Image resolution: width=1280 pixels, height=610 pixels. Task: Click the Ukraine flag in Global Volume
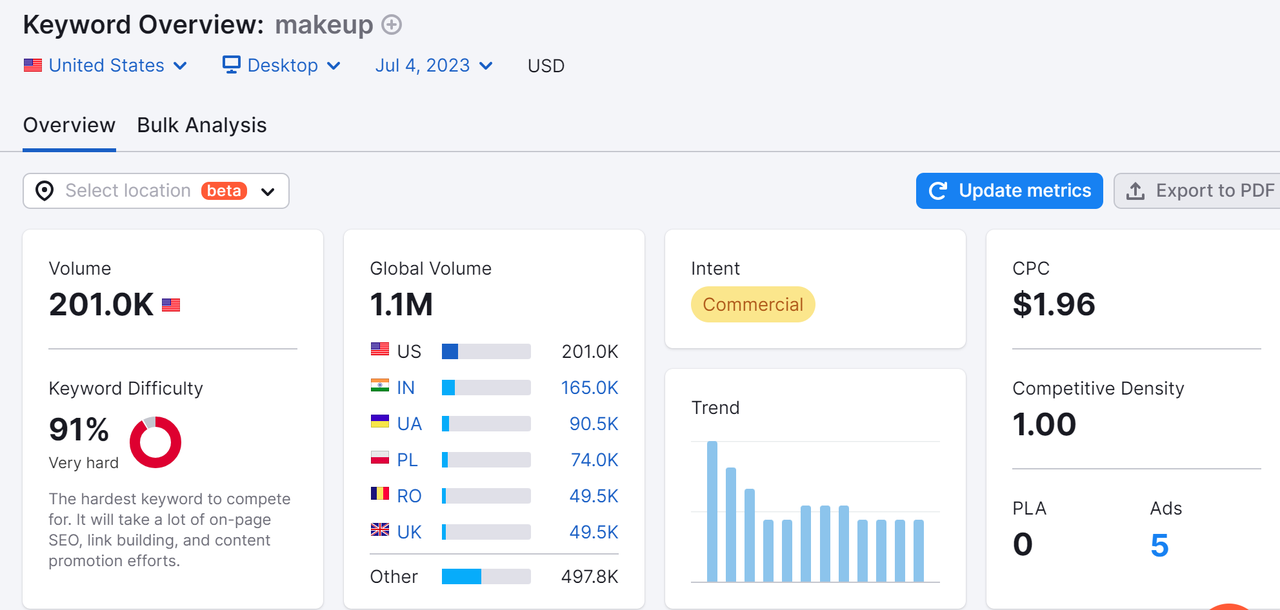click(x=380, y=423)
